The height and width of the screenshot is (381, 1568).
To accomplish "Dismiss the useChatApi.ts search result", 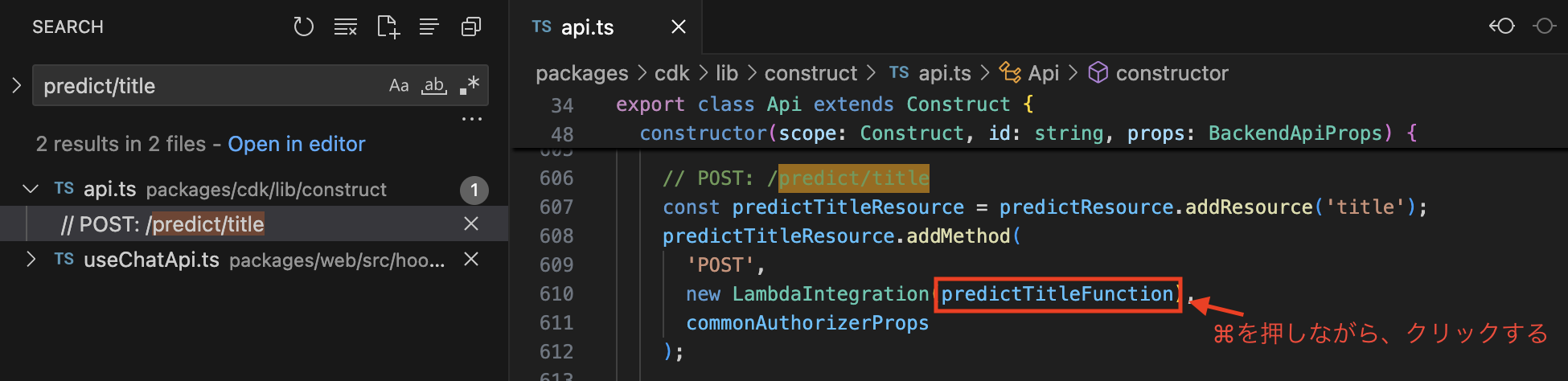I will coord(471,259).
